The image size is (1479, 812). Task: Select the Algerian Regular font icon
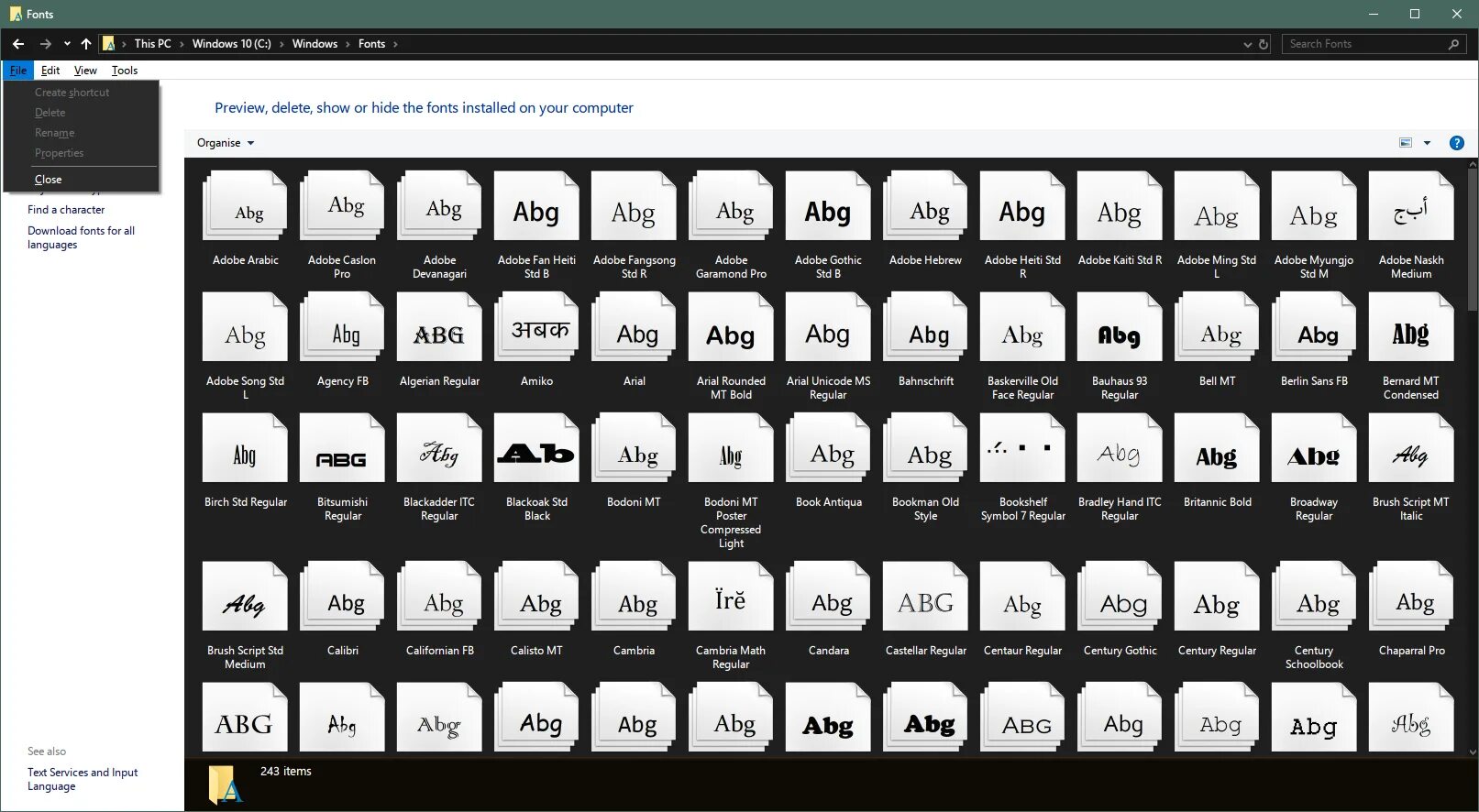(x=439, y=328)
